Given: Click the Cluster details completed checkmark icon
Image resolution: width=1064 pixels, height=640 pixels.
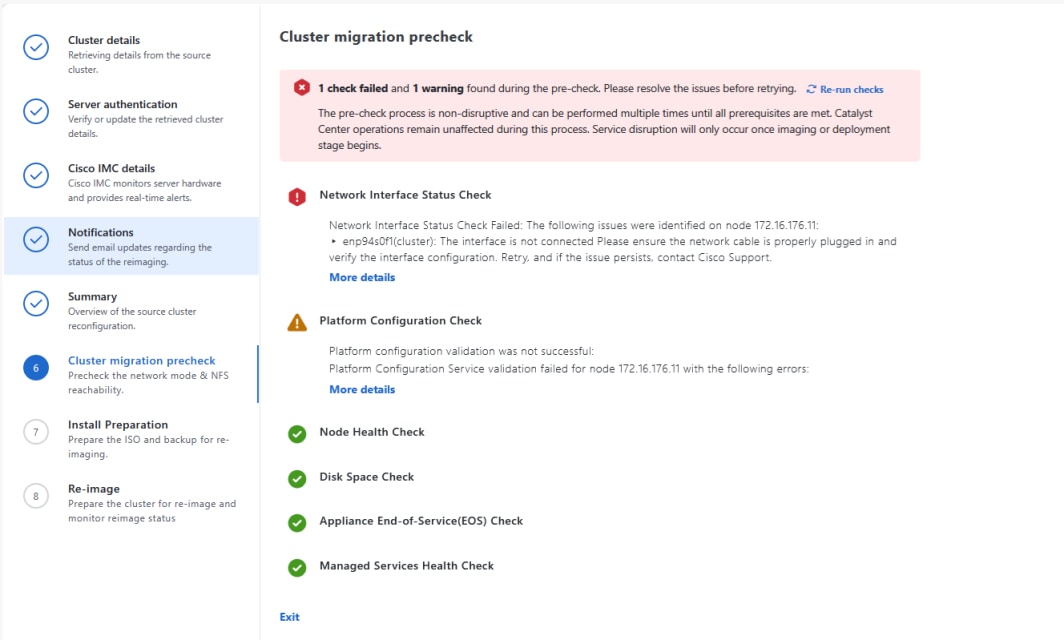Looking at the screenshot, I should (x=36, y=48).
